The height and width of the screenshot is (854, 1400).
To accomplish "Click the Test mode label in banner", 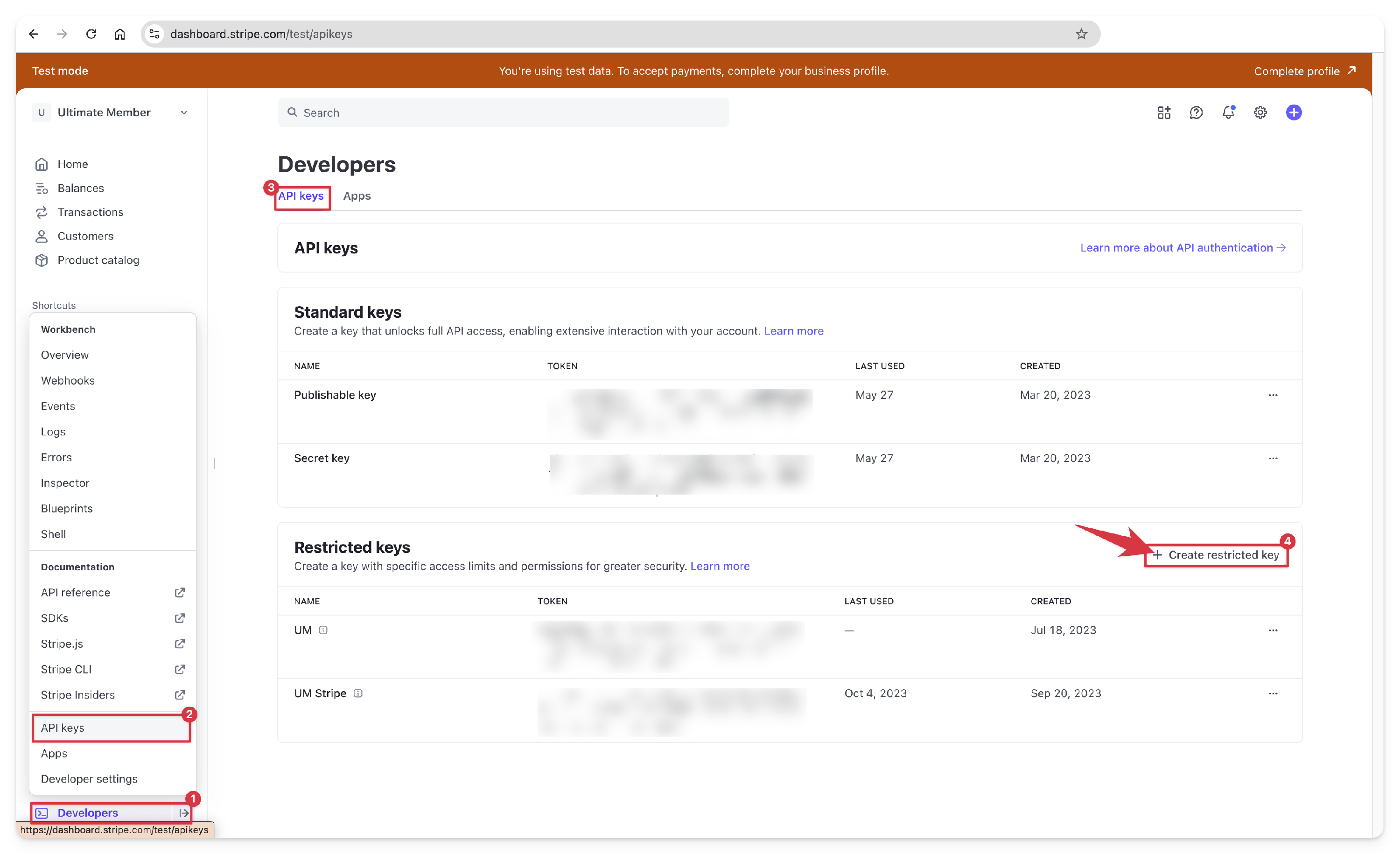I will (x=60, y=71).
